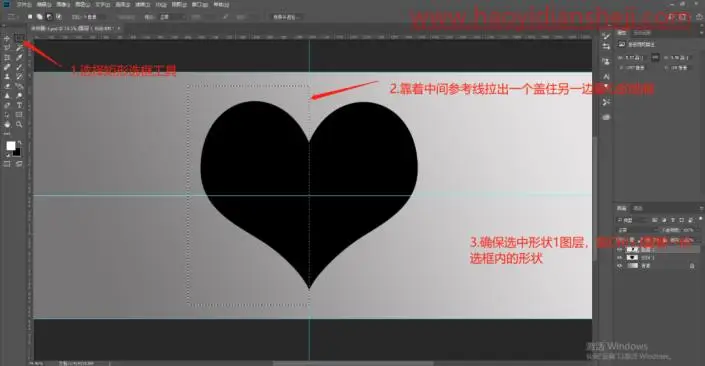Open the 编辑 (Edit) menu
Screen dimensions: 705x366
[44, 4]
